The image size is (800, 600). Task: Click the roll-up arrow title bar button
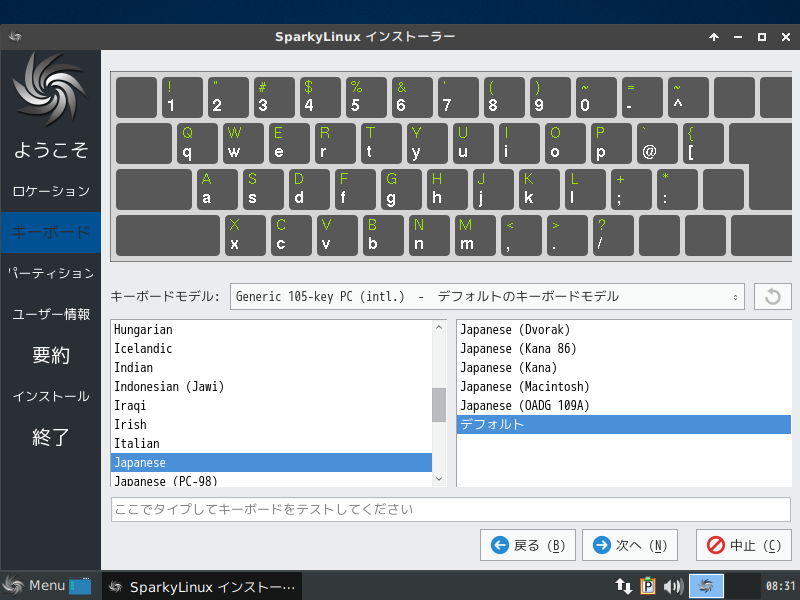[714, 37]
